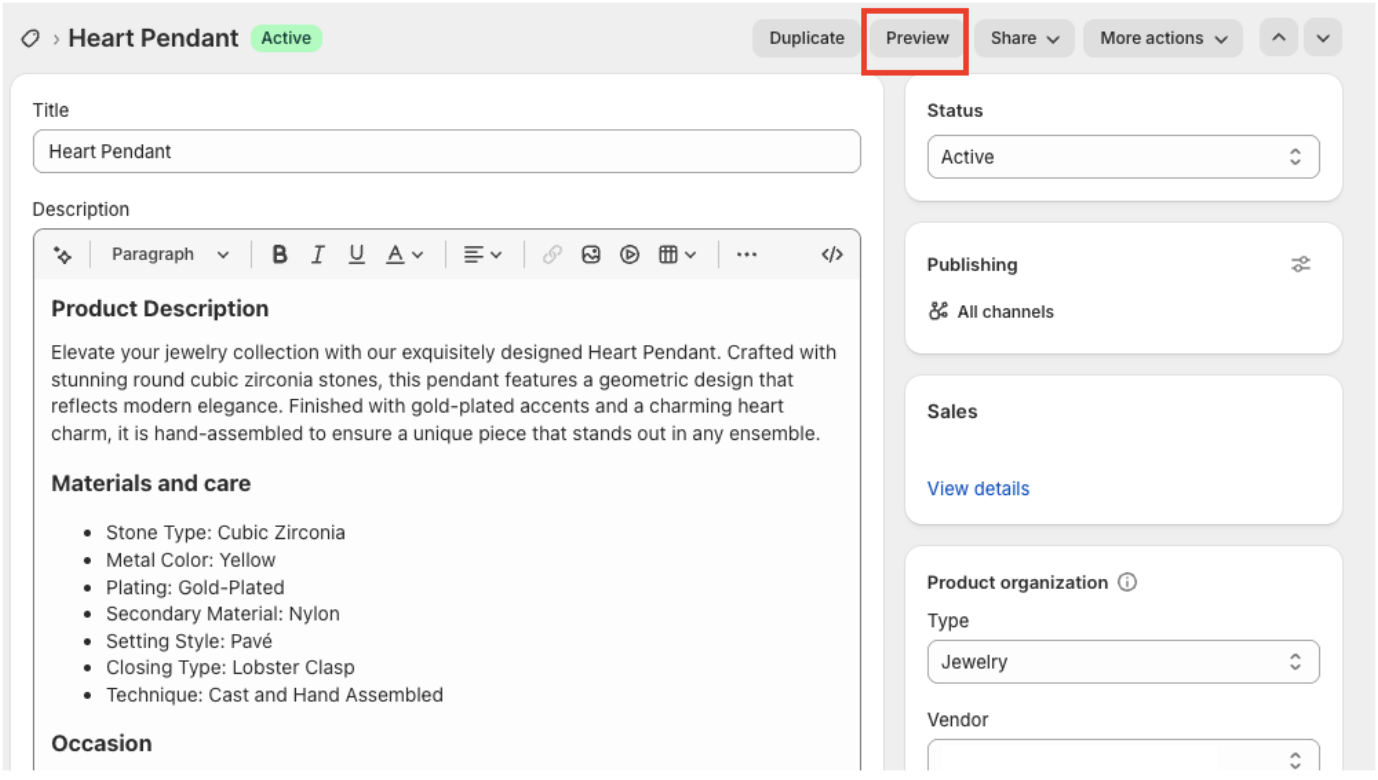
Task: Click the insert link icon
Action: click(552, 255)
